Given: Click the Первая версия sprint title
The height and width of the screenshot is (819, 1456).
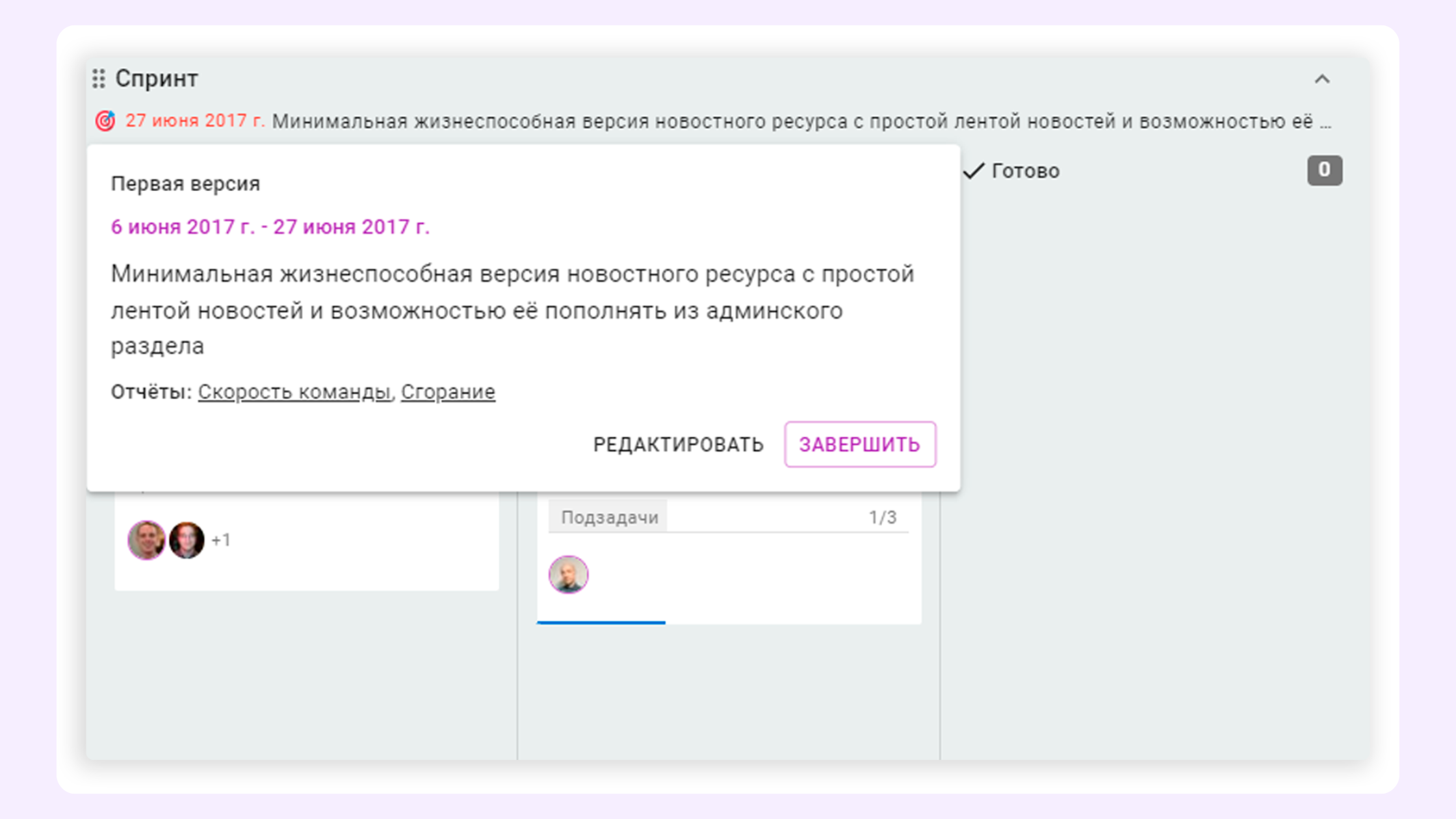Looking at the screenshot, I should click(x=185, y=184).
